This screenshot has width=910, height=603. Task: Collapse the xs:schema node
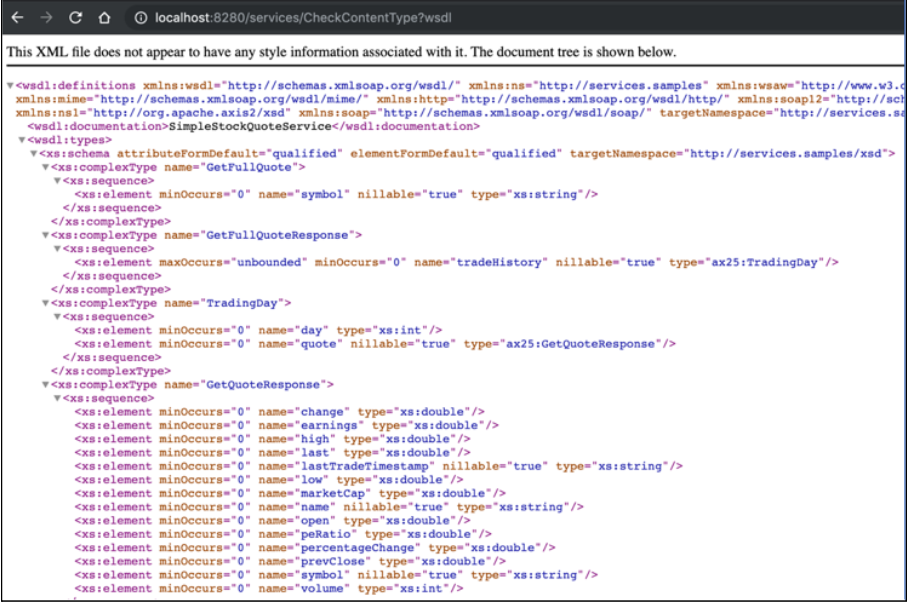pyautogui.click(x=33, y=154)
